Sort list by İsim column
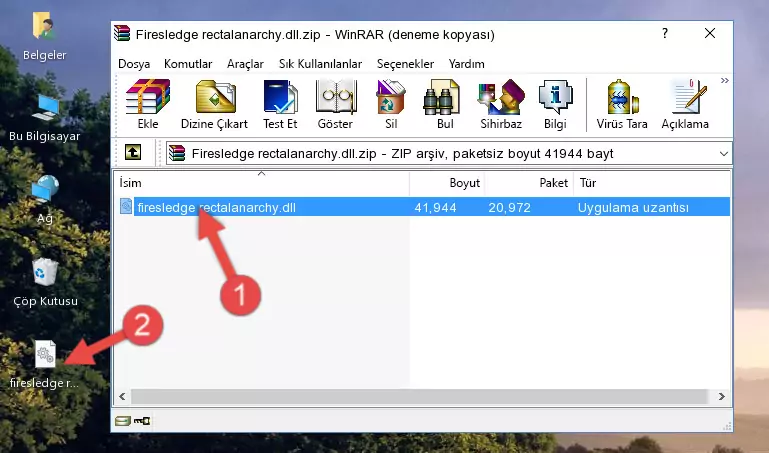 262,183
